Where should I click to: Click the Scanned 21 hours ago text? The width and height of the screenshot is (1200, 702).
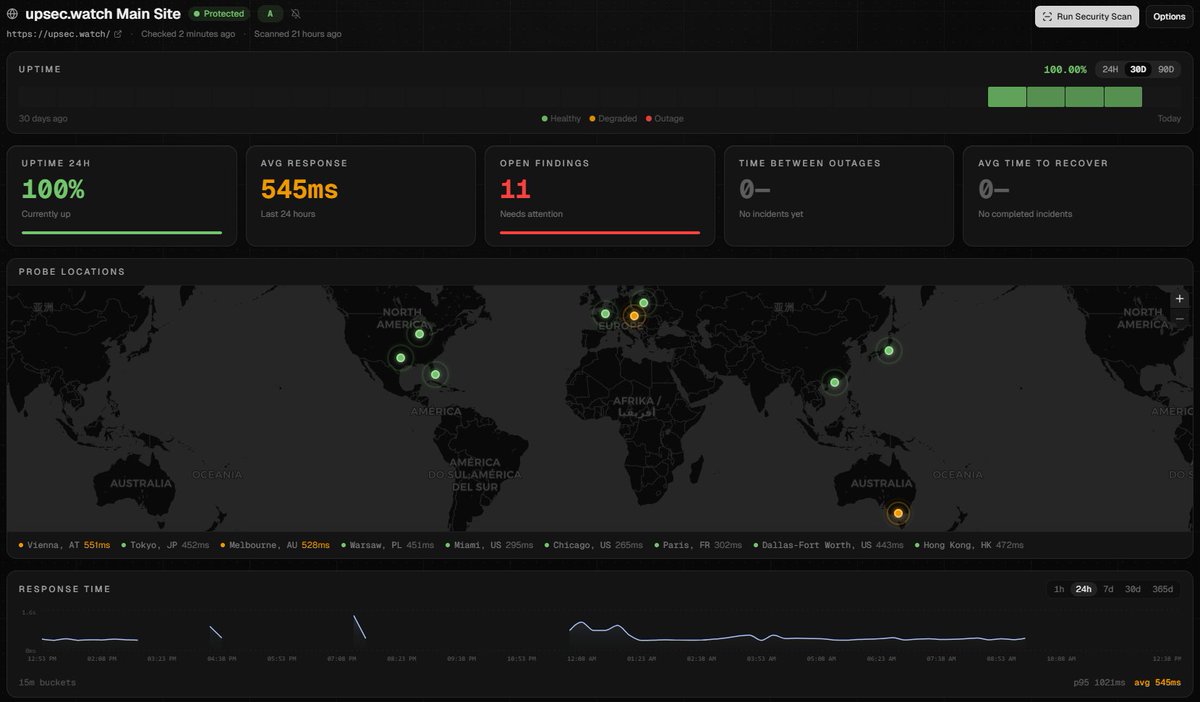coord(297,34)
